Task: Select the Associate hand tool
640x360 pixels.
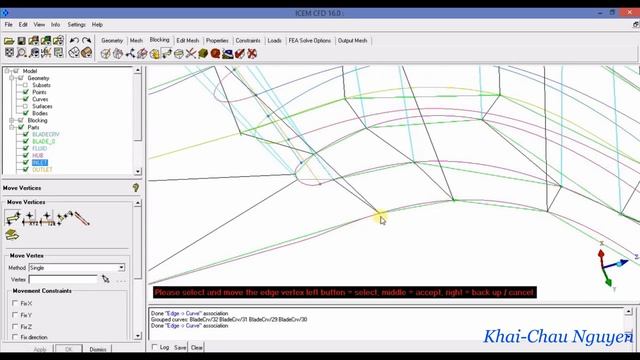Action: [x=154, y=53]
